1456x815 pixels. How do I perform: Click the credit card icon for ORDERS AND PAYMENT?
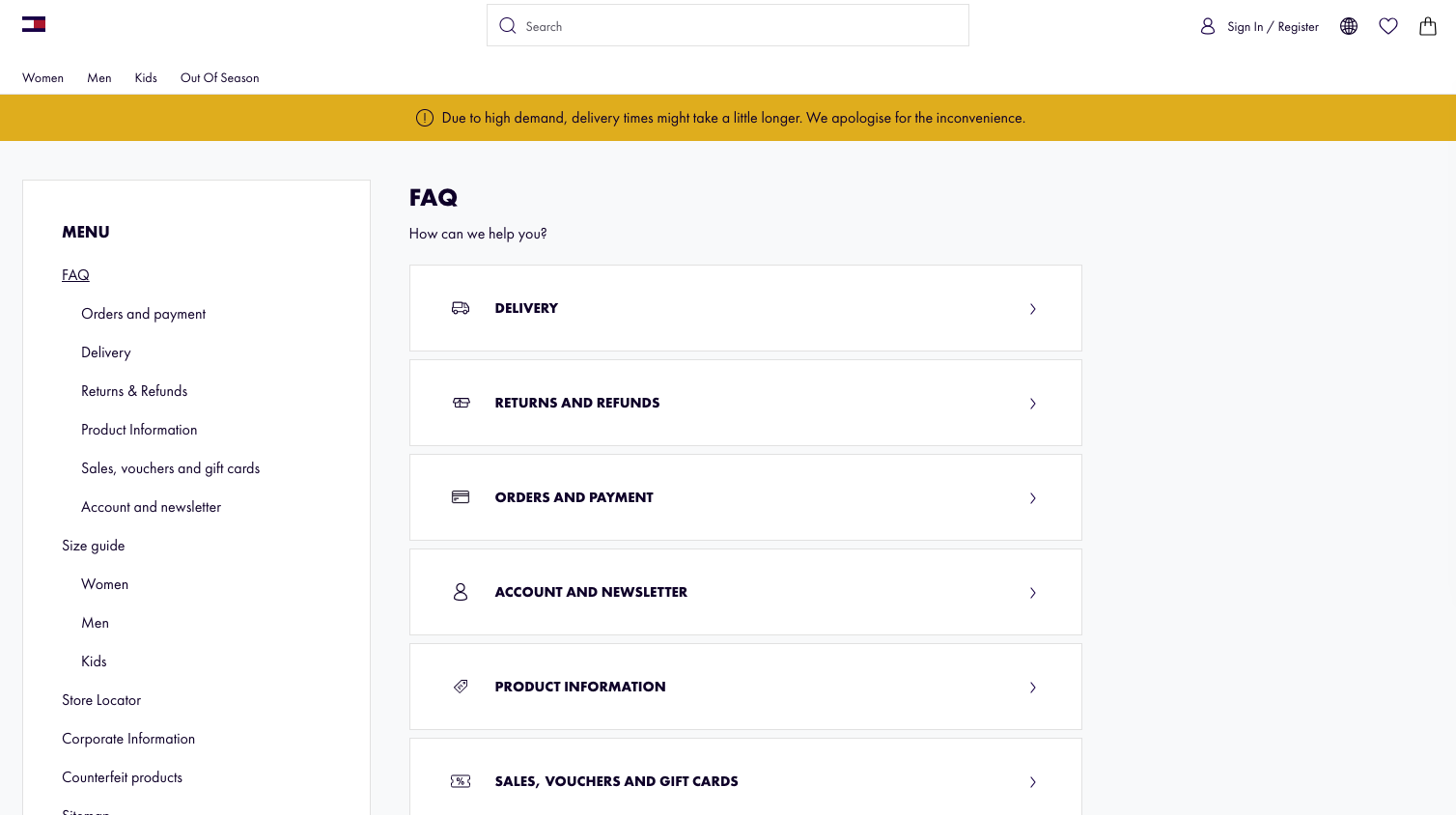point(461,497)
